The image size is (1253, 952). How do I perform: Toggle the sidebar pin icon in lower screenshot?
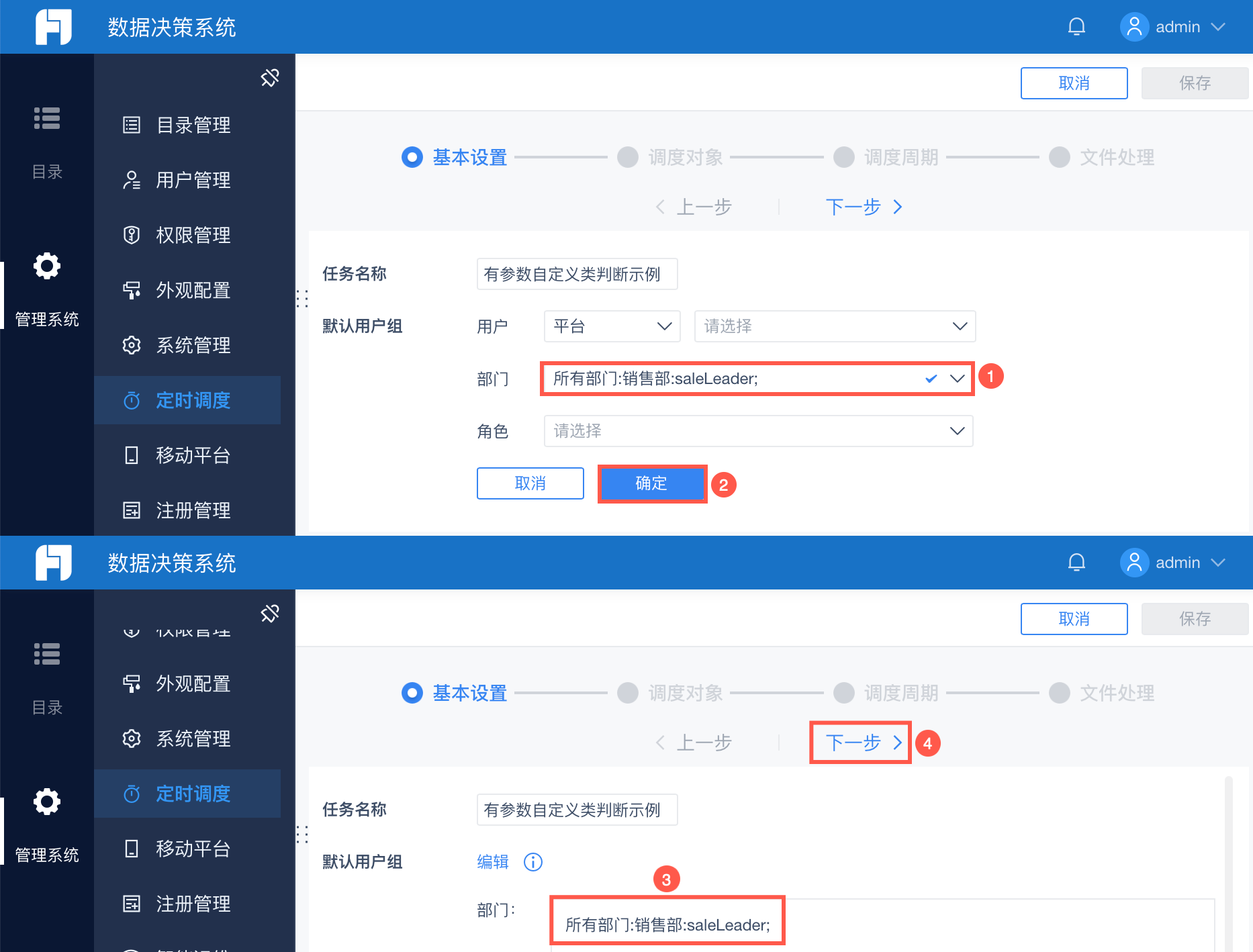point(270,614)
